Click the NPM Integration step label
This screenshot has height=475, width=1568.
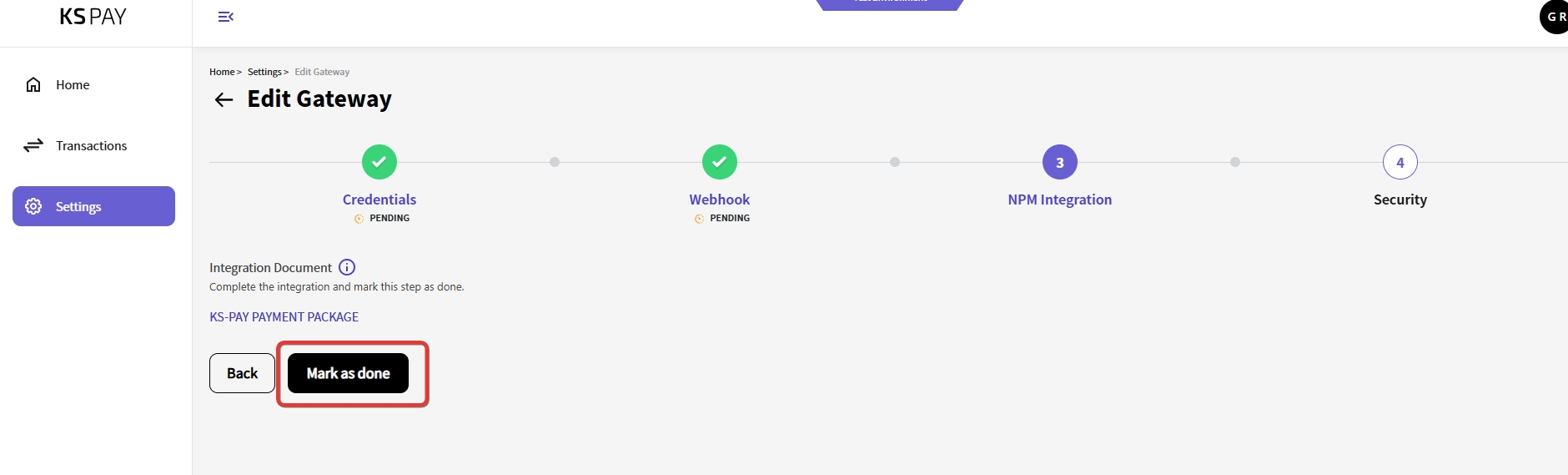[1059, 200]
